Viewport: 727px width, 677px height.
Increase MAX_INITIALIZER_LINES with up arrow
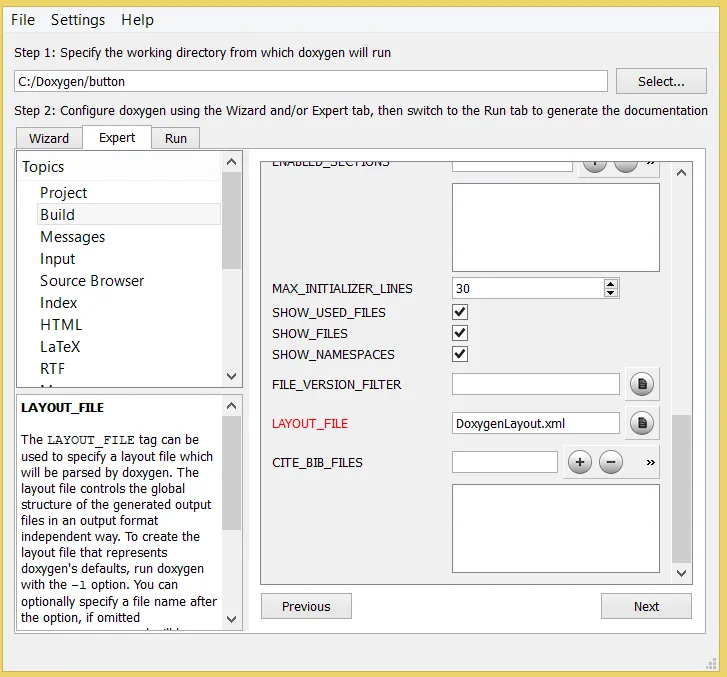(611, 284)
